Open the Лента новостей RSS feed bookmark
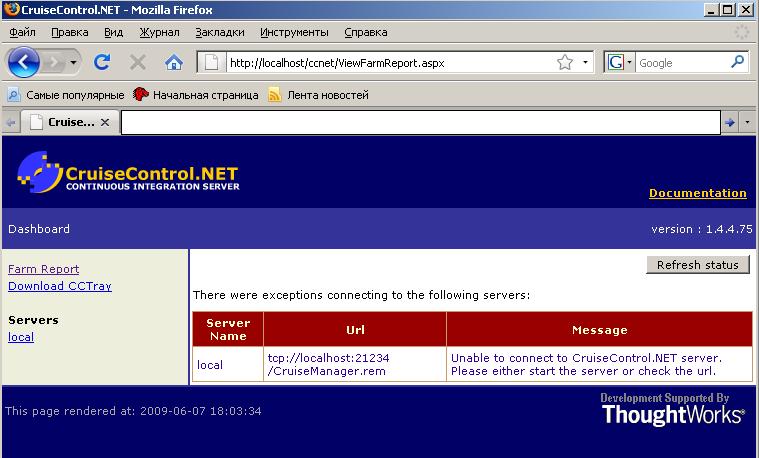Image resolution: width=759 pixels, height=458 pixels. click(318, 95)
